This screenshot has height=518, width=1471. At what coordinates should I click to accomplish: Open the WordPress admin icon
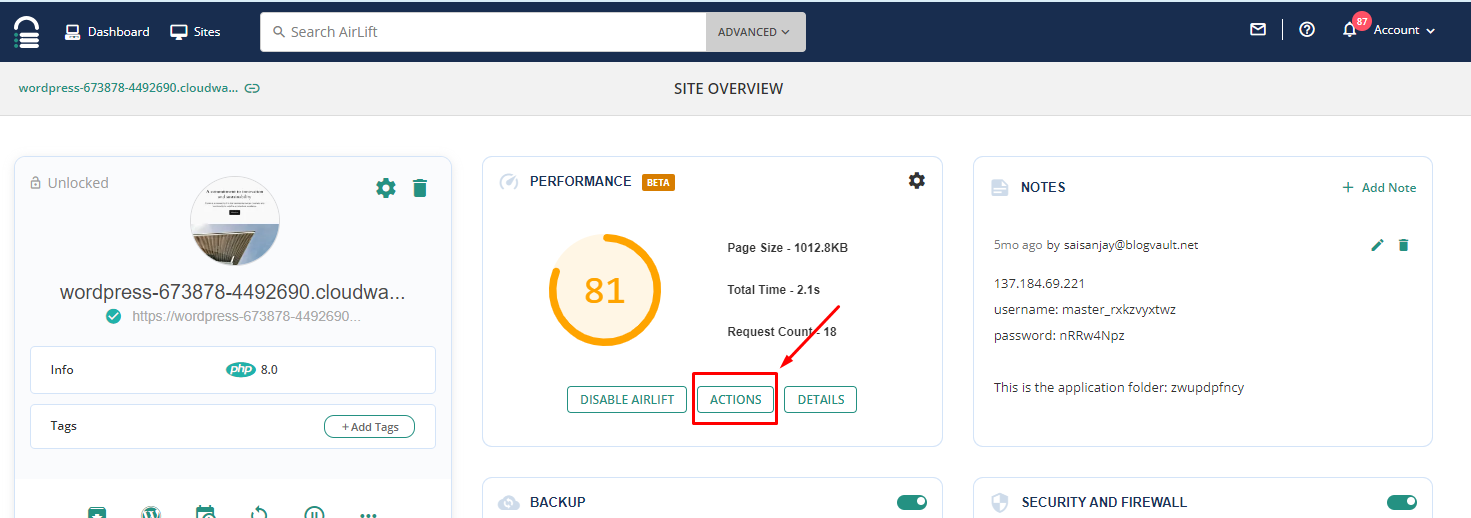tap(150, 512)
